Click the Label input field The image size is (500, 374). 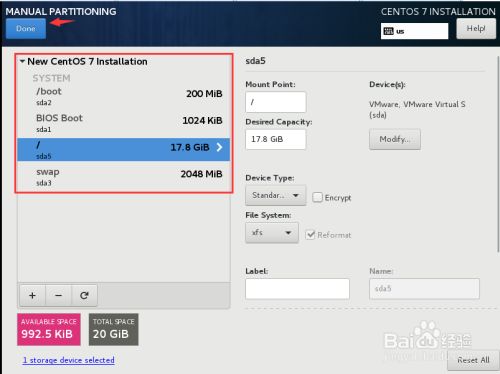297,289
